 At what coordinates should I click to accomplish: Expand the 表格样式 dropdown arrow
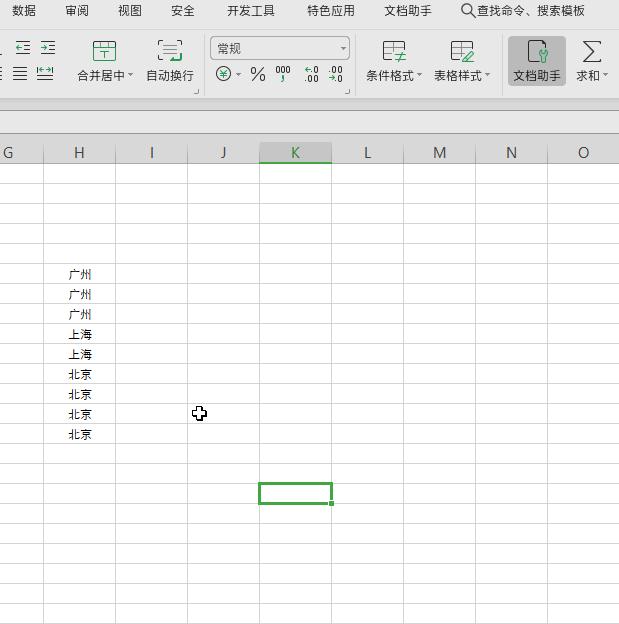488,75
